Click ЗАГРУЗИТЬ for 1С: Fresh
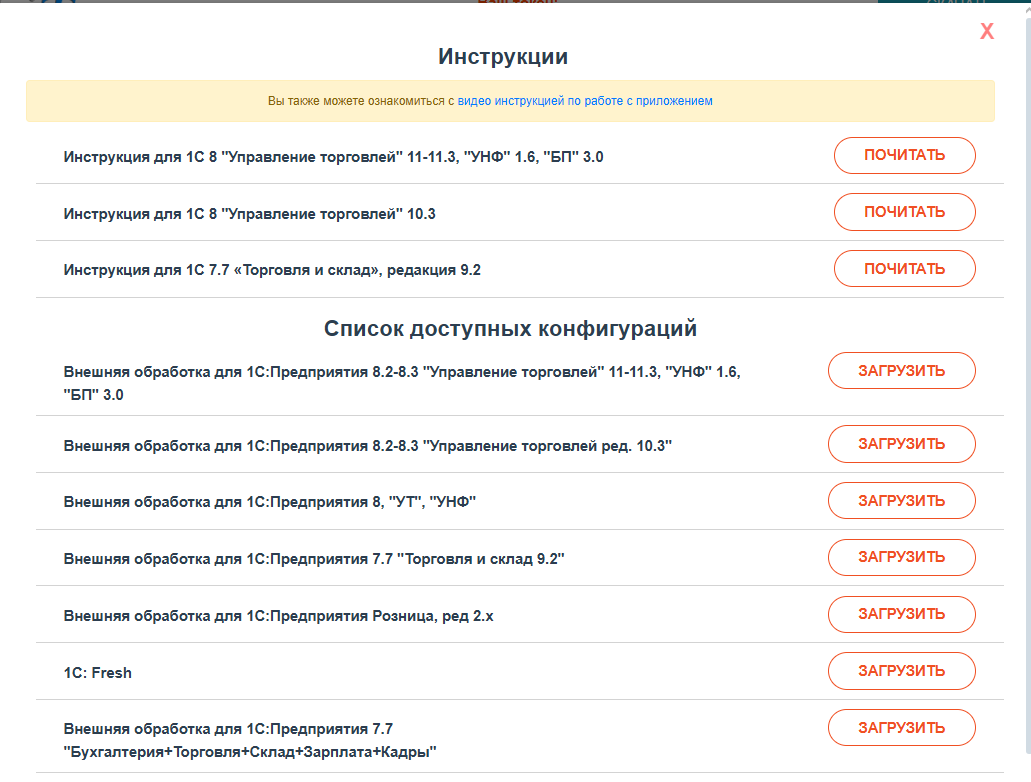 901,671
